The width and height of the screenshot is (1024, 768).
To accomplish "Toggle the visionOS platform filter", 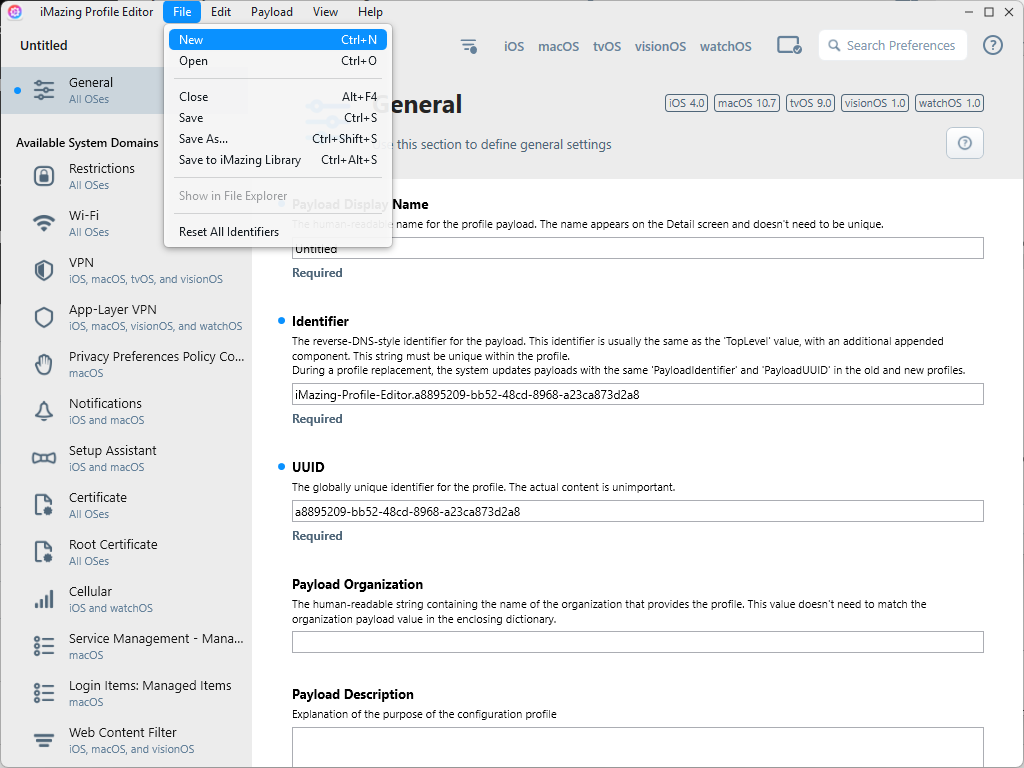I will click(660, 46).
